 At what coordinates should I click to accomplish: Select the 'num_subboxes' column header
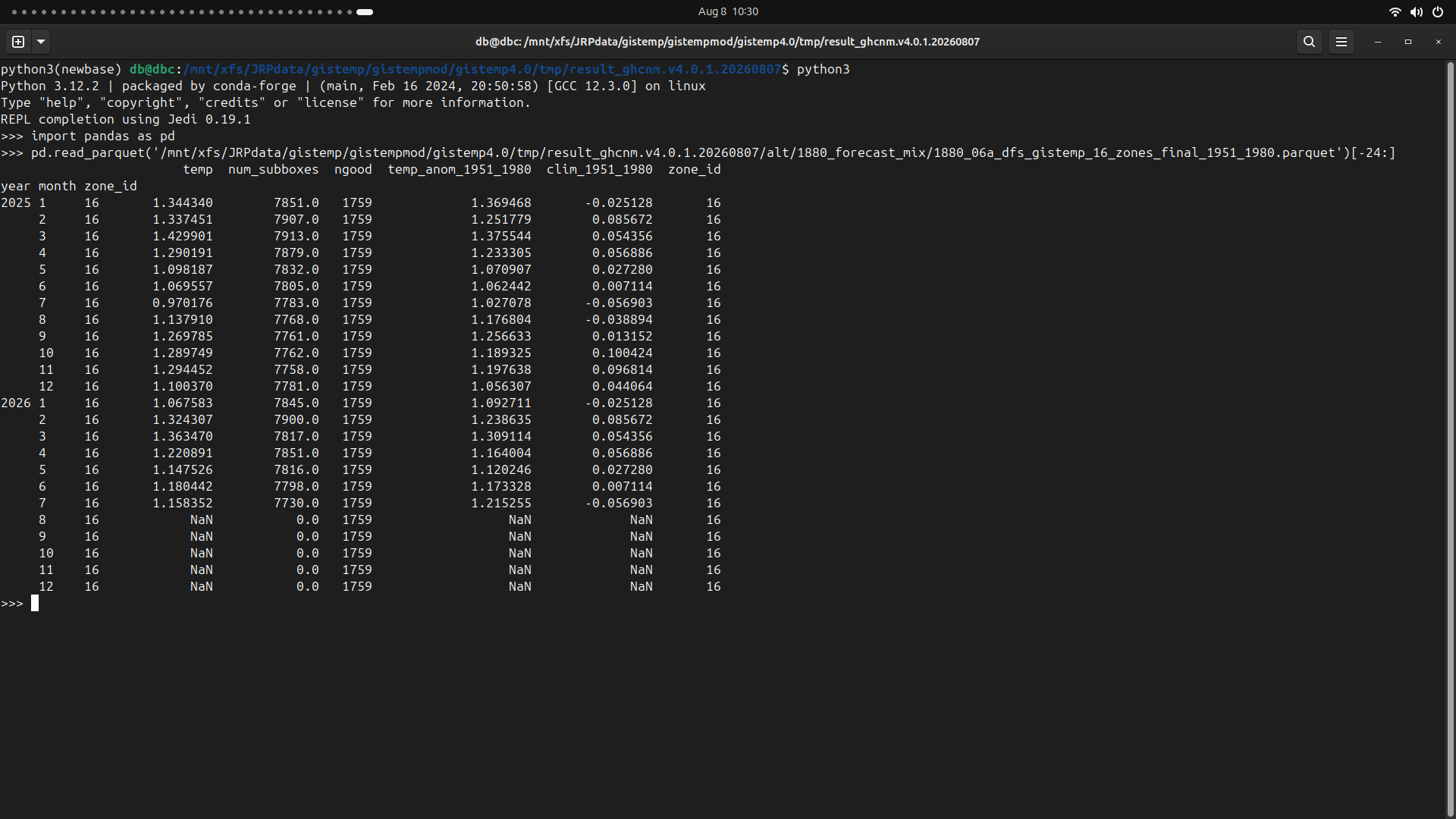(x=274, y=169)
